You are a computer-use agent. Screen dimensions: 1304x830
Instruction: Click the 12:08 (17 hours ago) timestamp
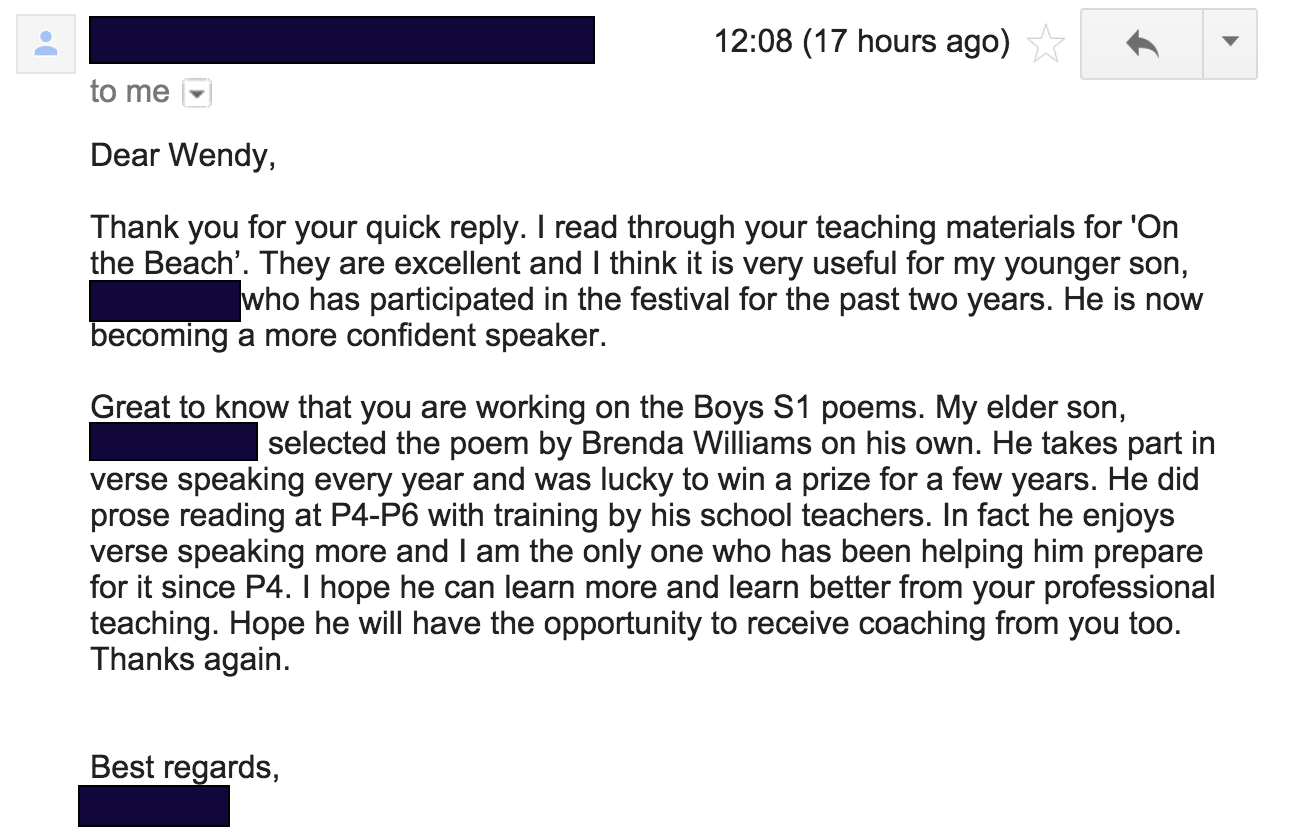(861, 42)
